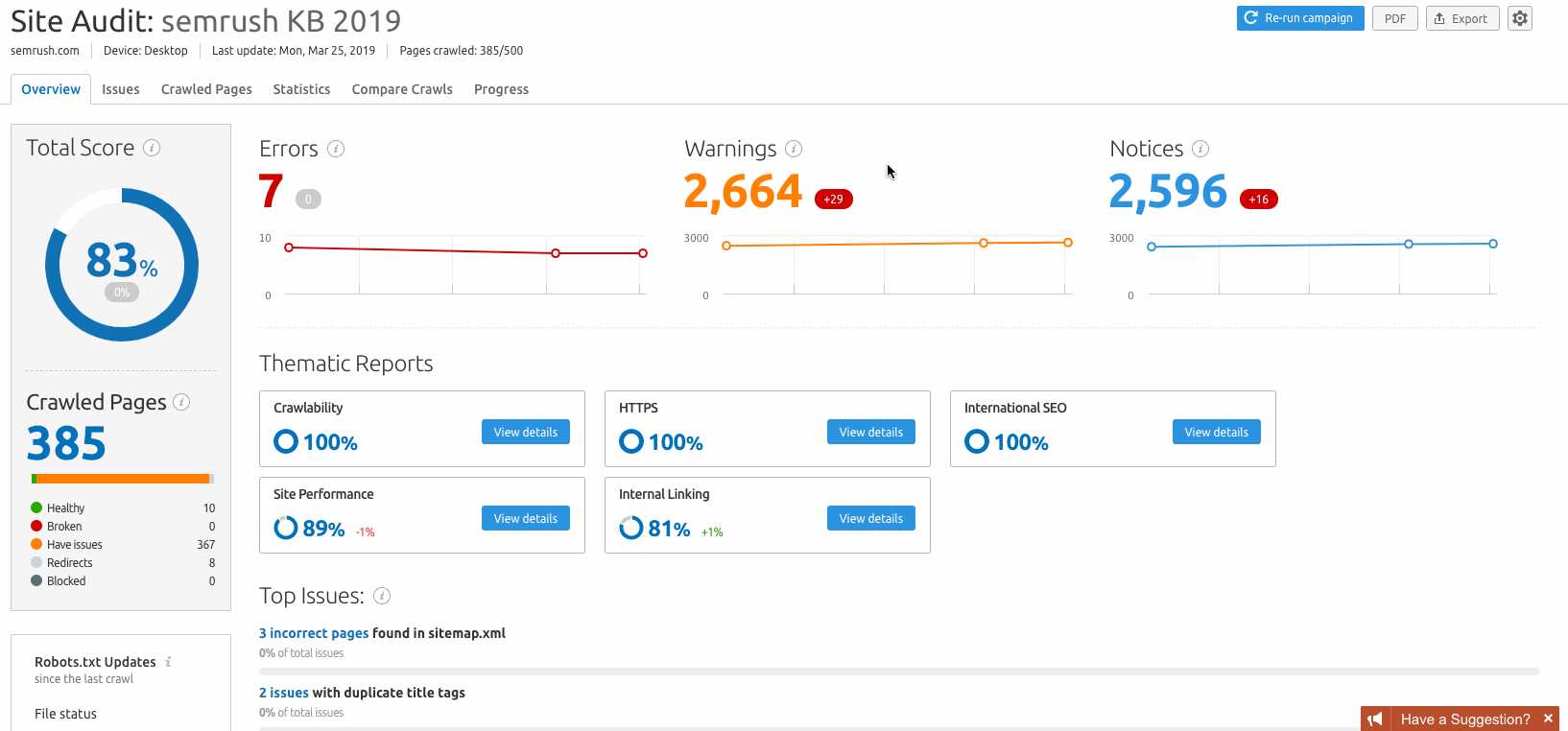View details of Site Performance report
Image resolution: width=1568 pixels, height=731 pixels.
(x=526, y=518)
